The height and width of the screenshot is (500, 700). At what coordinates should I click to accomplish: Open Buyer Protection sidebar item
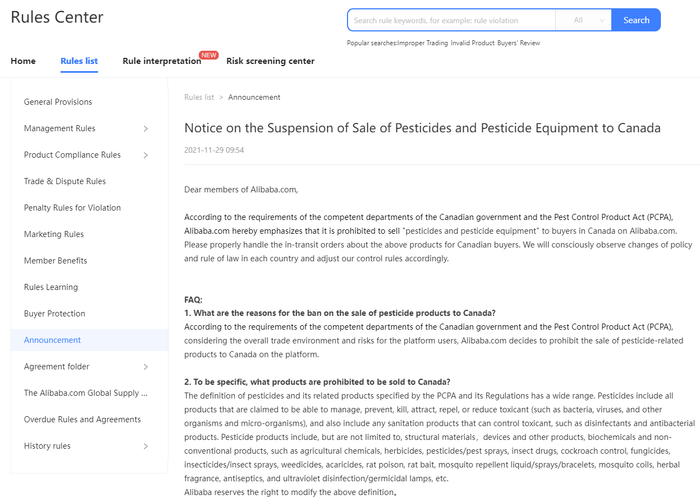pos(55,314)
